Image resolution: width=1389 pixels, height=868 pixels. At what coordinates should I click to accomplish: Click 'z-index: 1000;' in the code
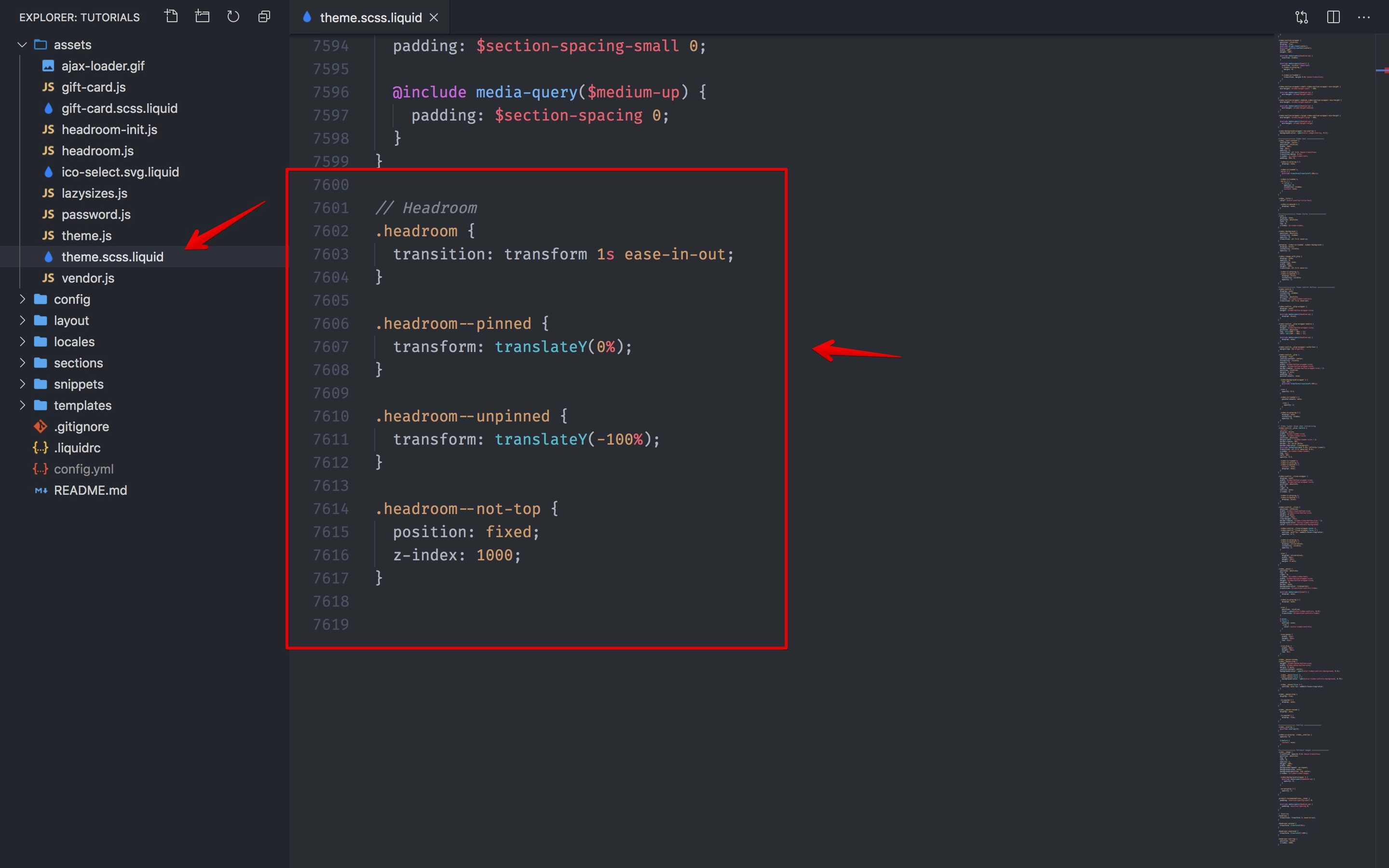click(x=457, y=555)
